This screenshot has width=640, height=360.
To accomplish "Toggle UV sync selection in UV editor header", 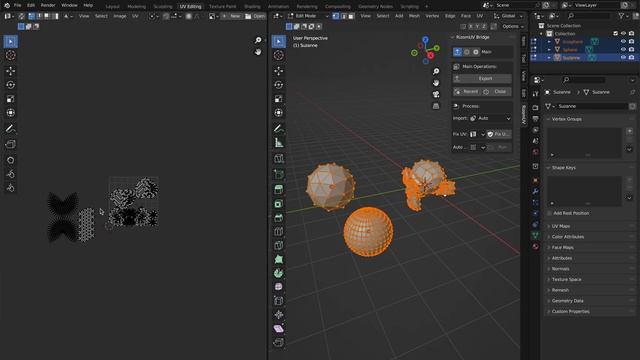I will (x=22, y=16).
